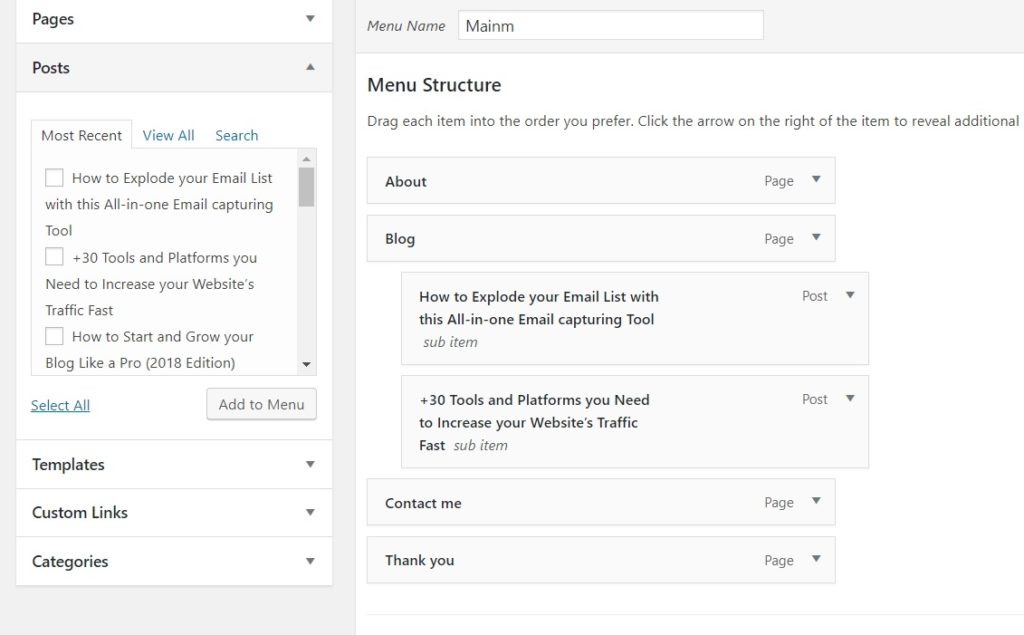Screen dimensions: 1024x635
Task: Open settings for the Blog menu item
Action: [x=818, y=238]
